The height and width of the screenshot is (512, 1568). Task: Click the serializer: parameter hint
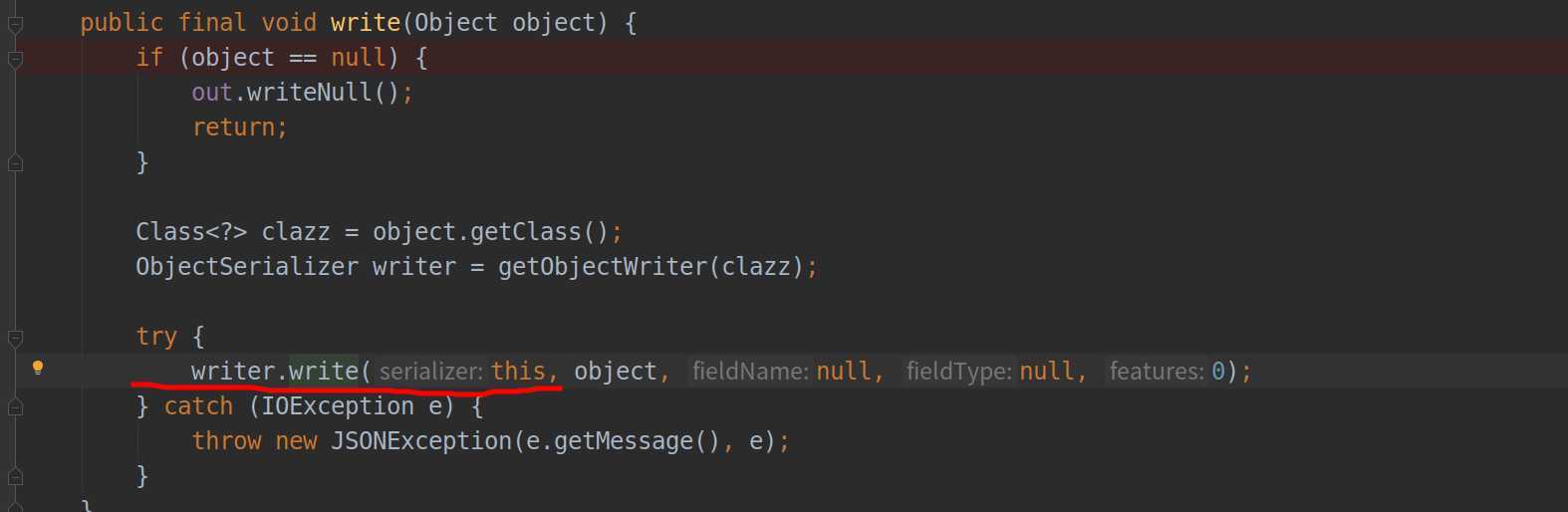click(431, 372)
